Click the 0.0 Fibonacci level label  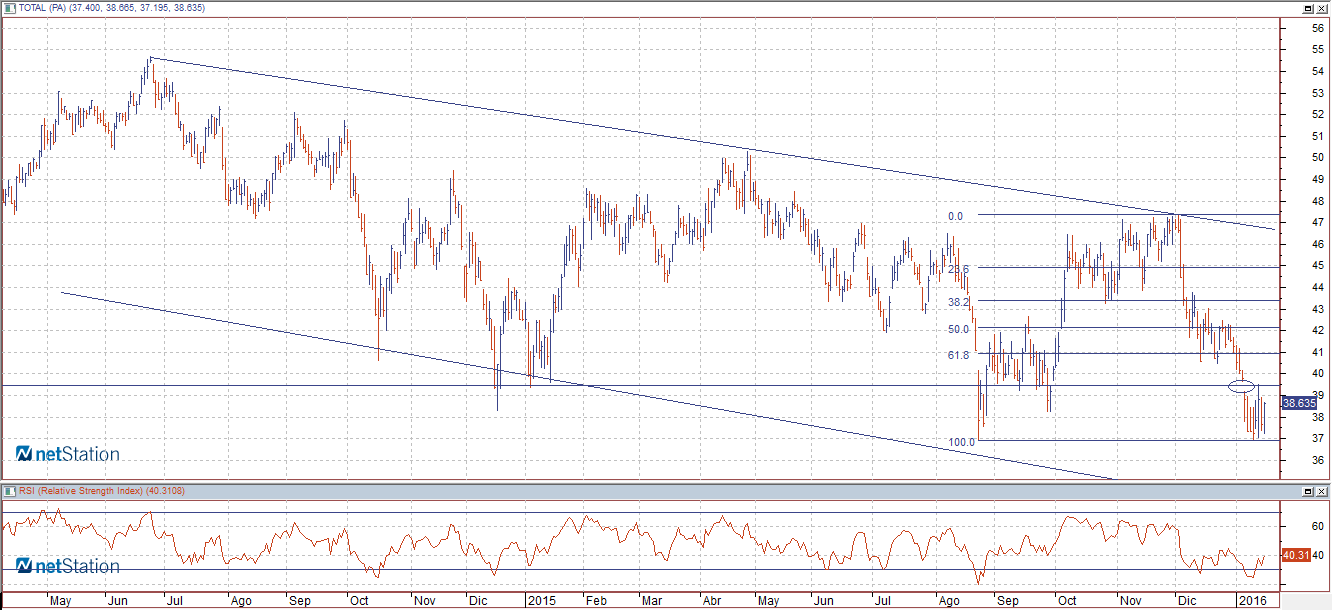(x=955, y=216)
